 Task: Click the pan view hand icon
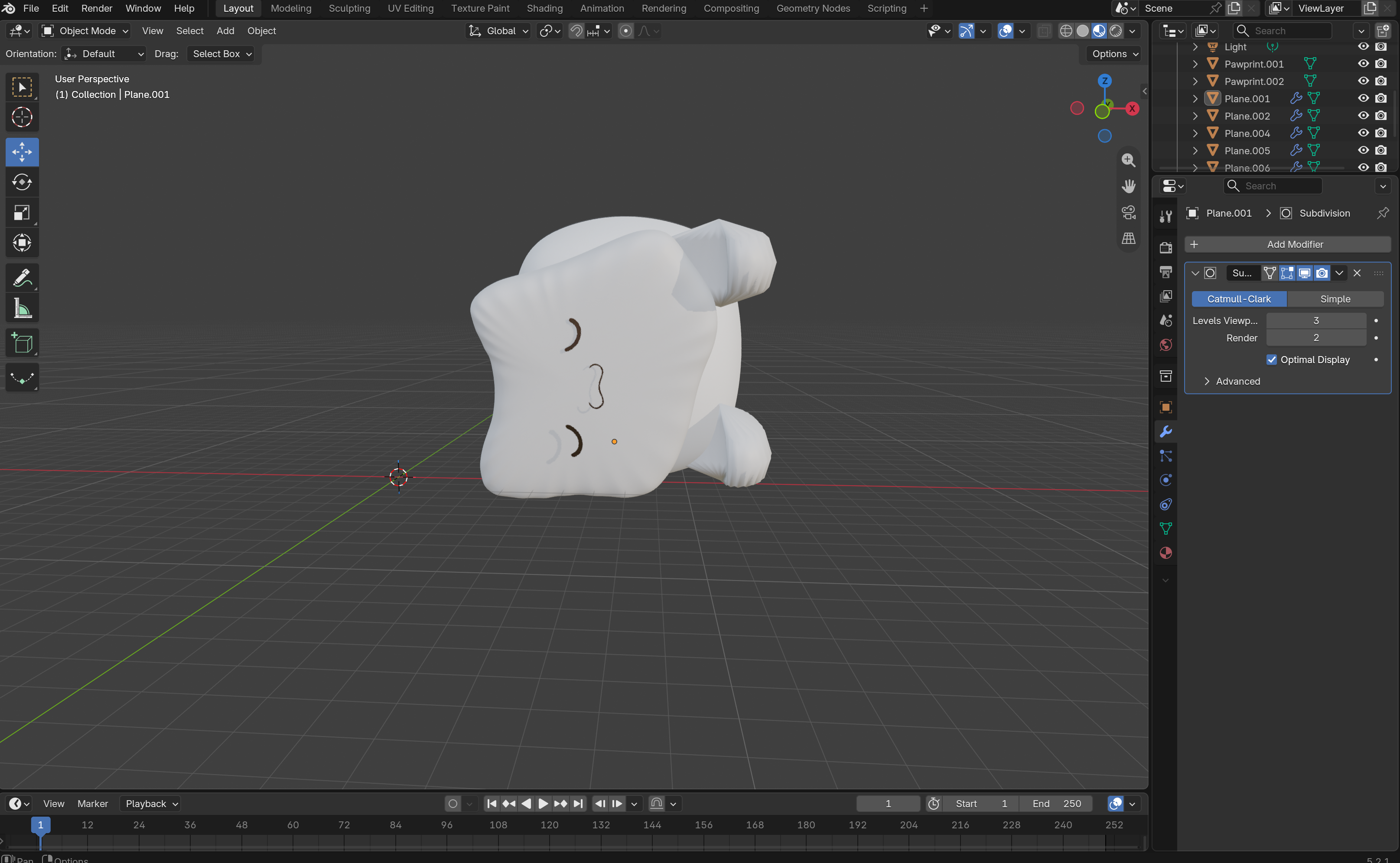[x=1128, y=186]
